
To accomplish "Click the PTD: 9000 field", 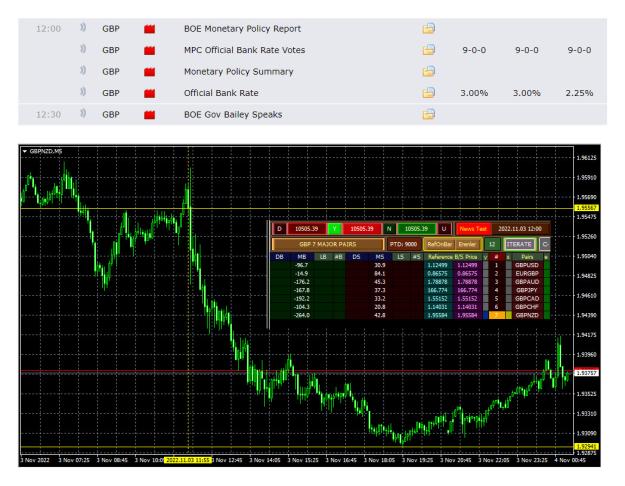I will 403,244.
